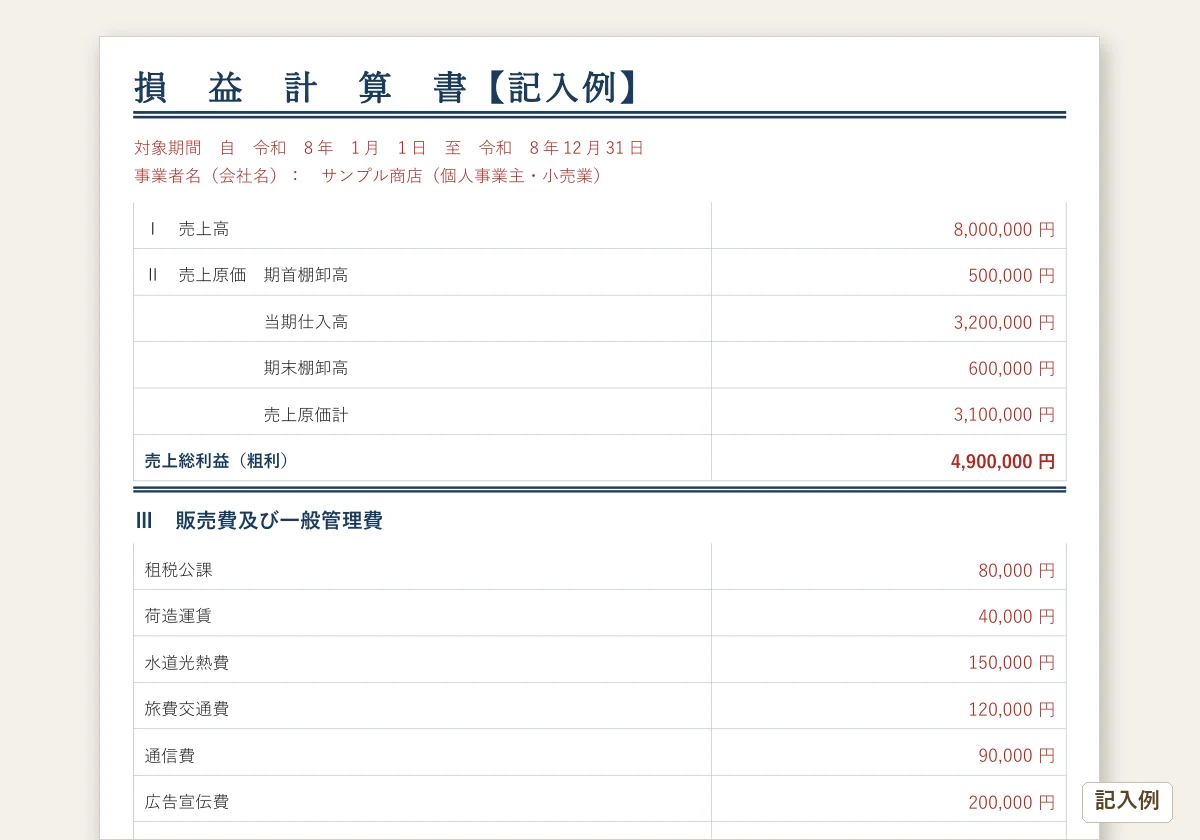Viewport: 1200px width, 840px height.
Task: Select the 売上原価計 label
Action: tap(306, 414)
